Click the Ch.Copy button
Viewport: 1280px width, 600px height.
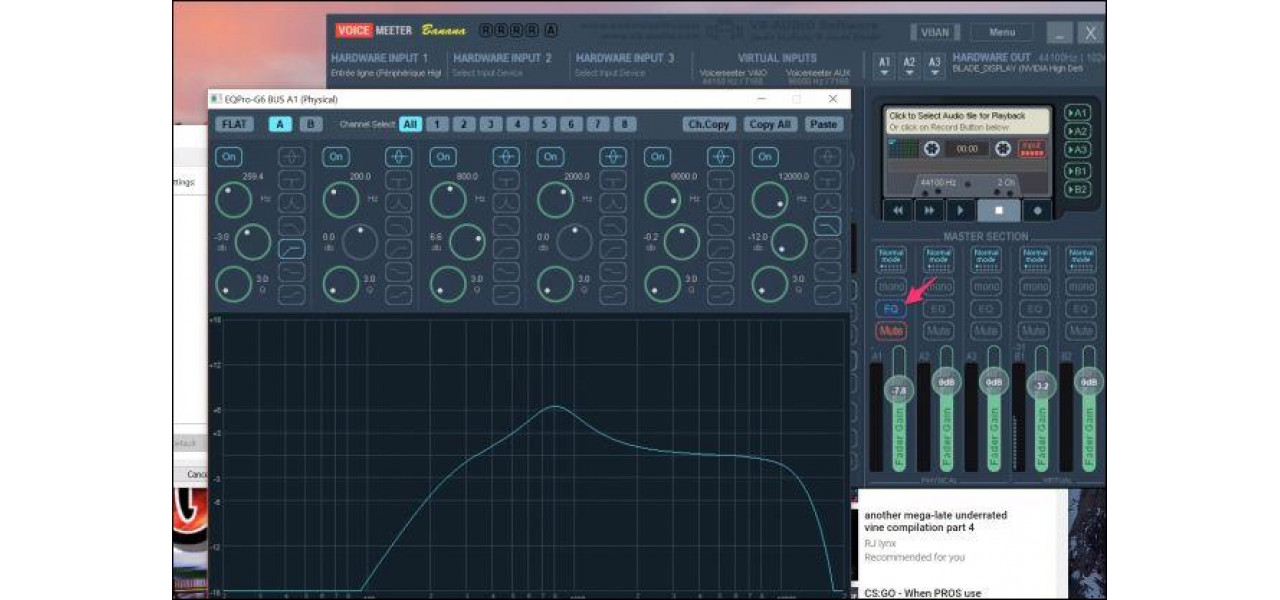(x=709, y=124)
